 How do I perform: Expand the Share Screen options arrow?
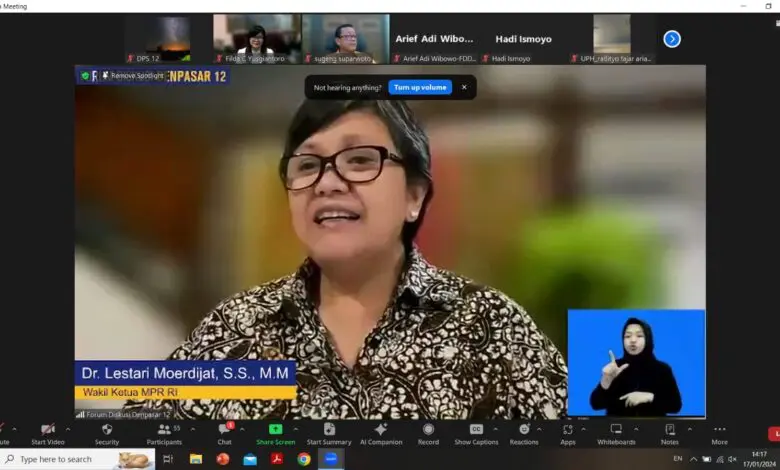pos(295,429)
